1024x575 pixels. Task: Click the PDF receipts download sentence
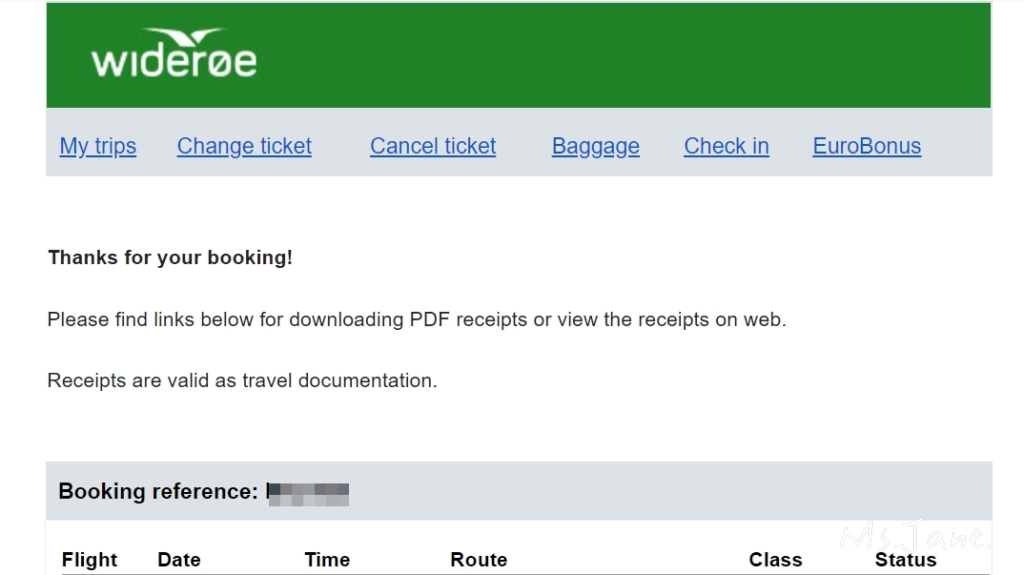click(416, 320)
